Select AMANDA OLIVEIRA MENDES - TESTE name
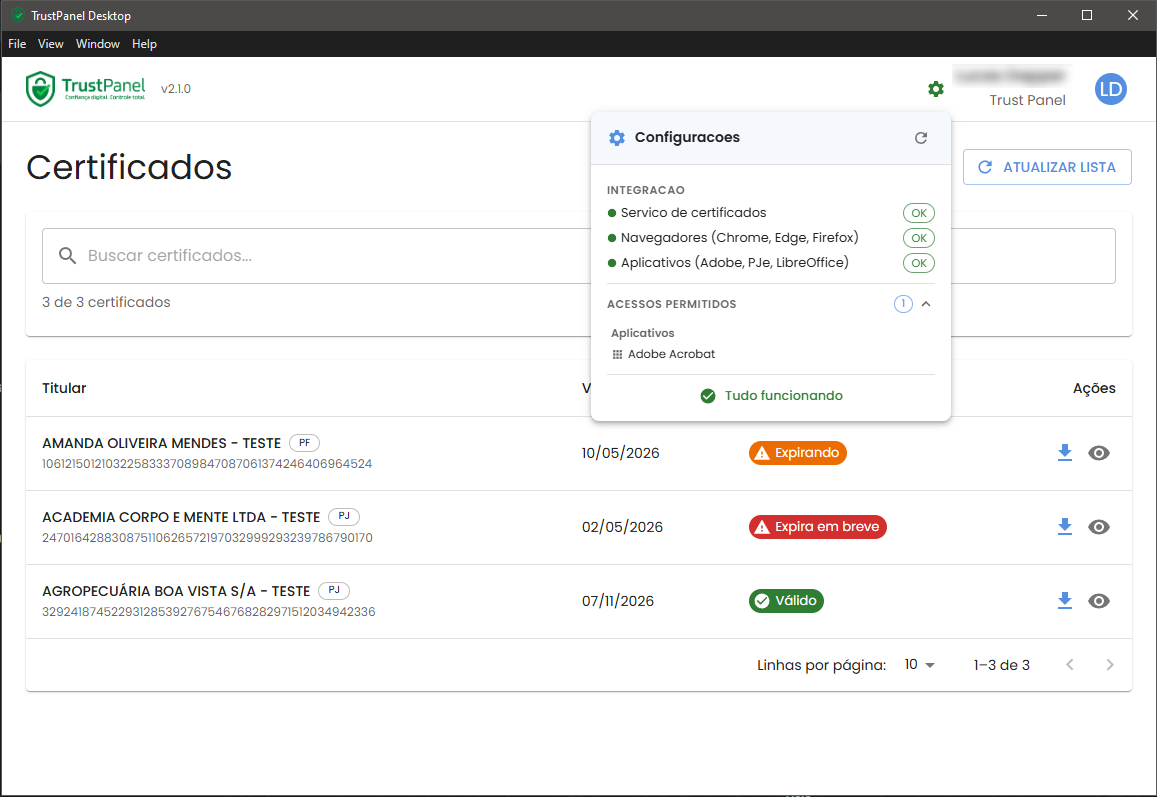Viewport: 1157px width, 797px height. 162,444
